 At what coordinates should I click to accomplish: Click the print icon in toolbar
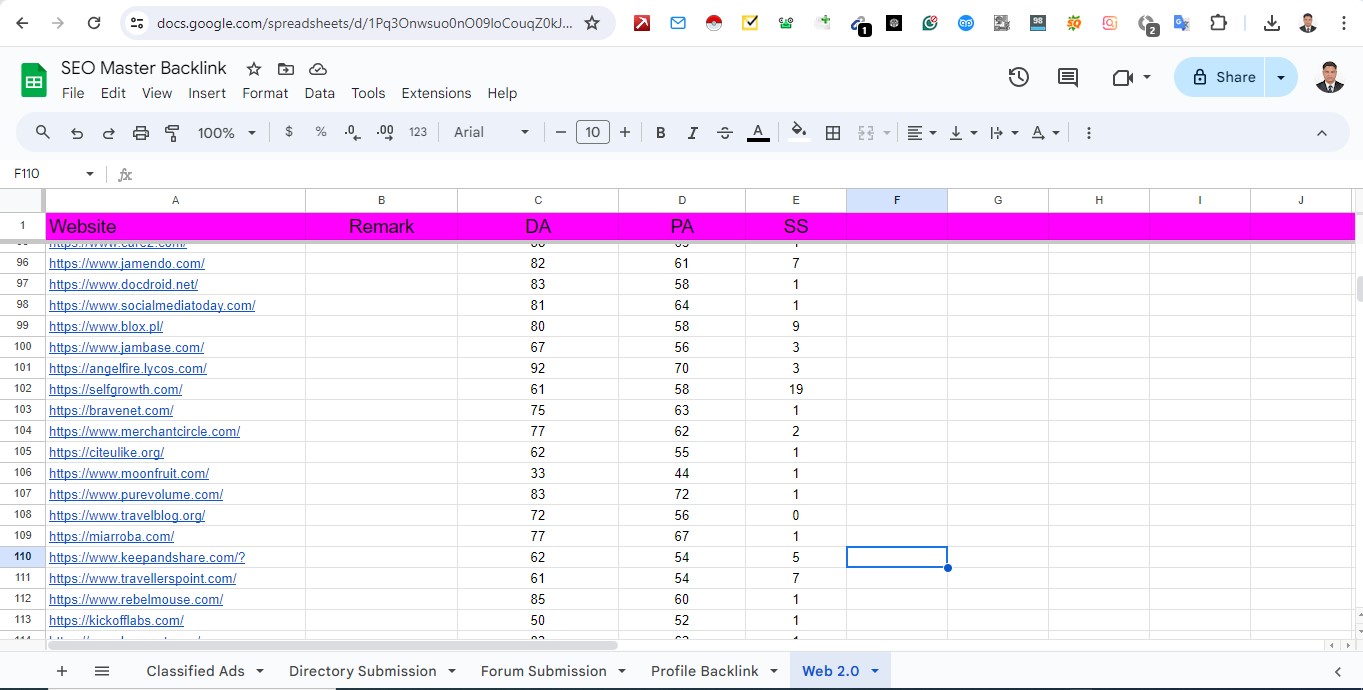click(141, 133)
